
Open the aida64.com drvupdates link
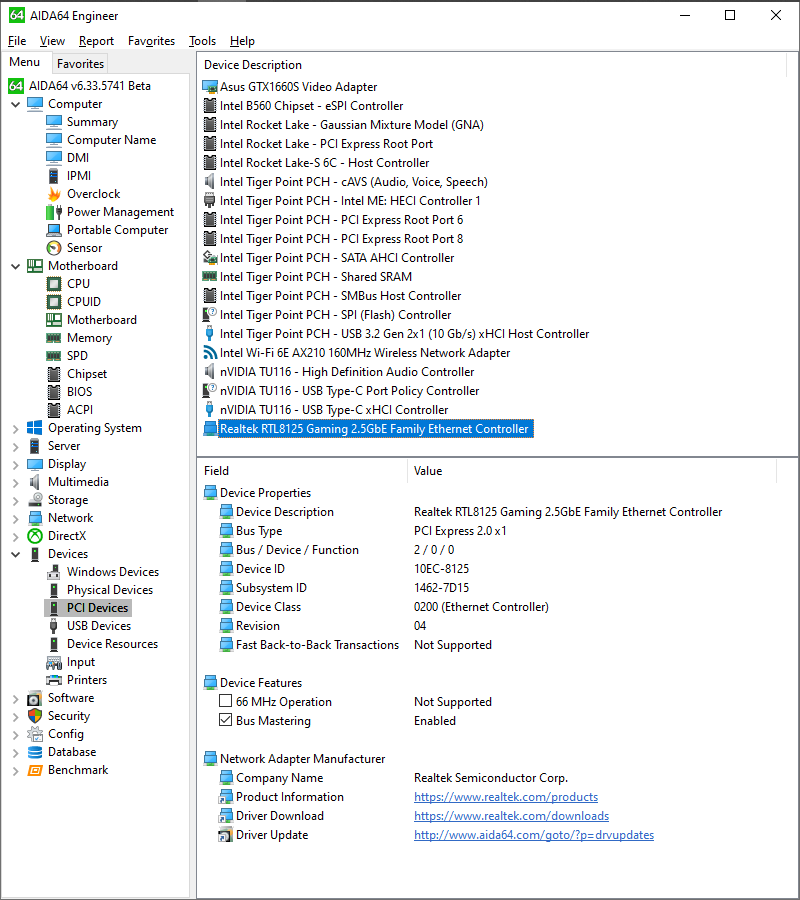pos(534,835)
